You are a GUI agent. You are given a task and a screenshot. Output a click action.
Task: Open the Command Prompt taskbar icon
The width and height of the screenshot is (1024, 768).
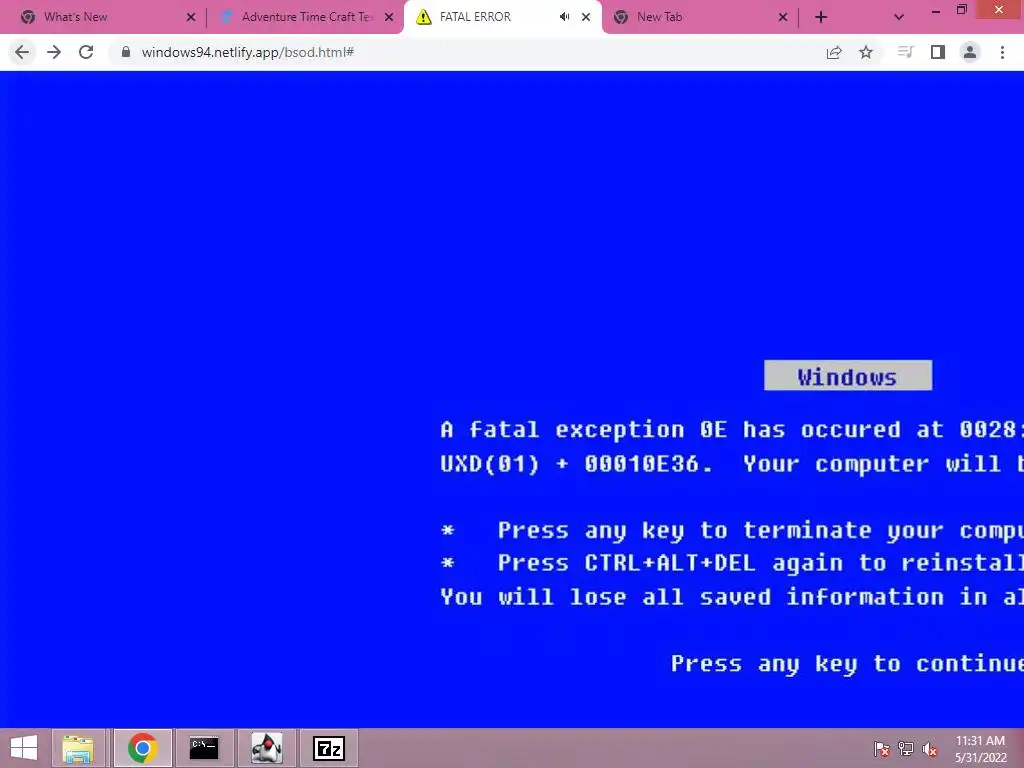204,748
